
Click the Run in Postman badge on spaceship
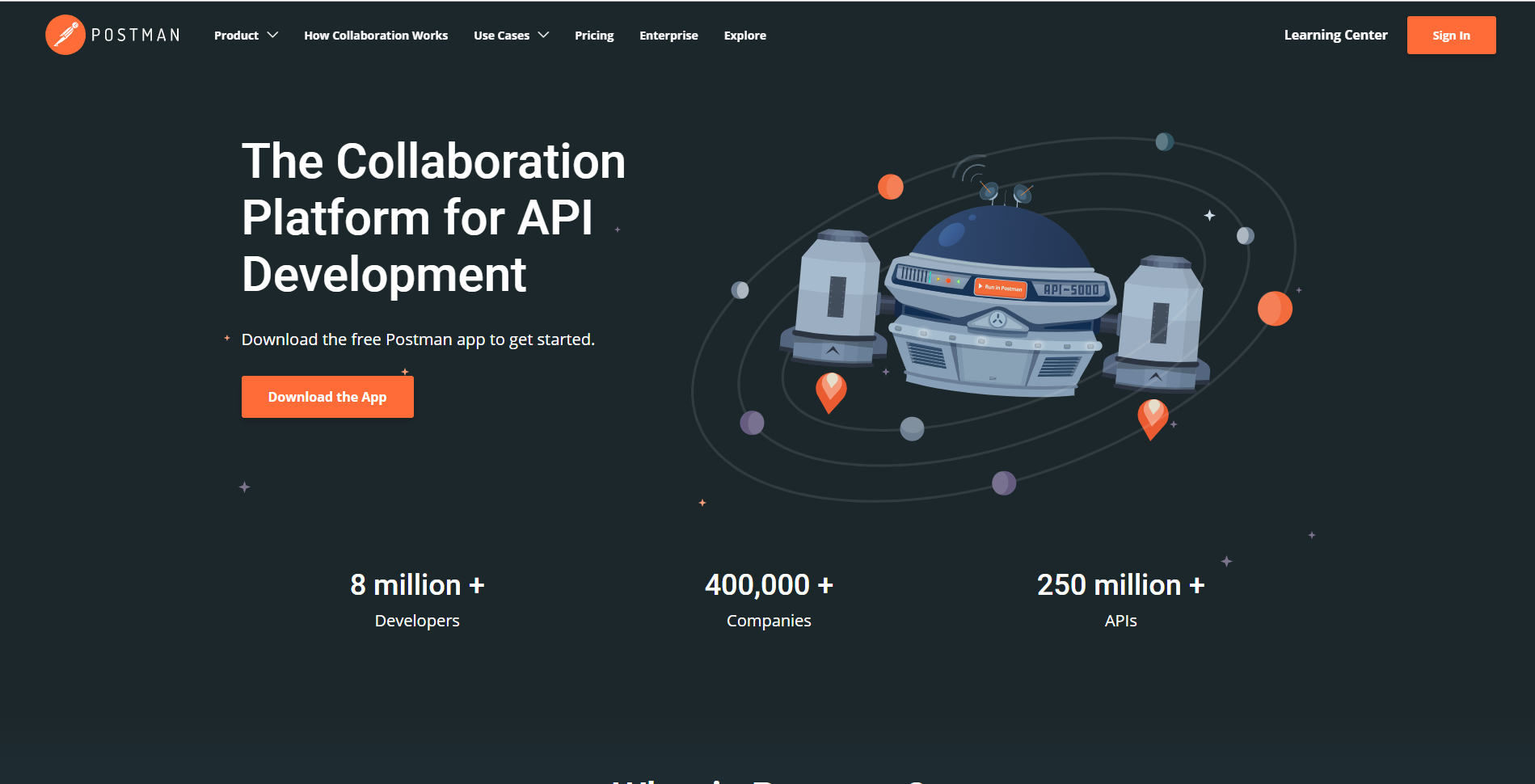click(x=1001, y=288)
